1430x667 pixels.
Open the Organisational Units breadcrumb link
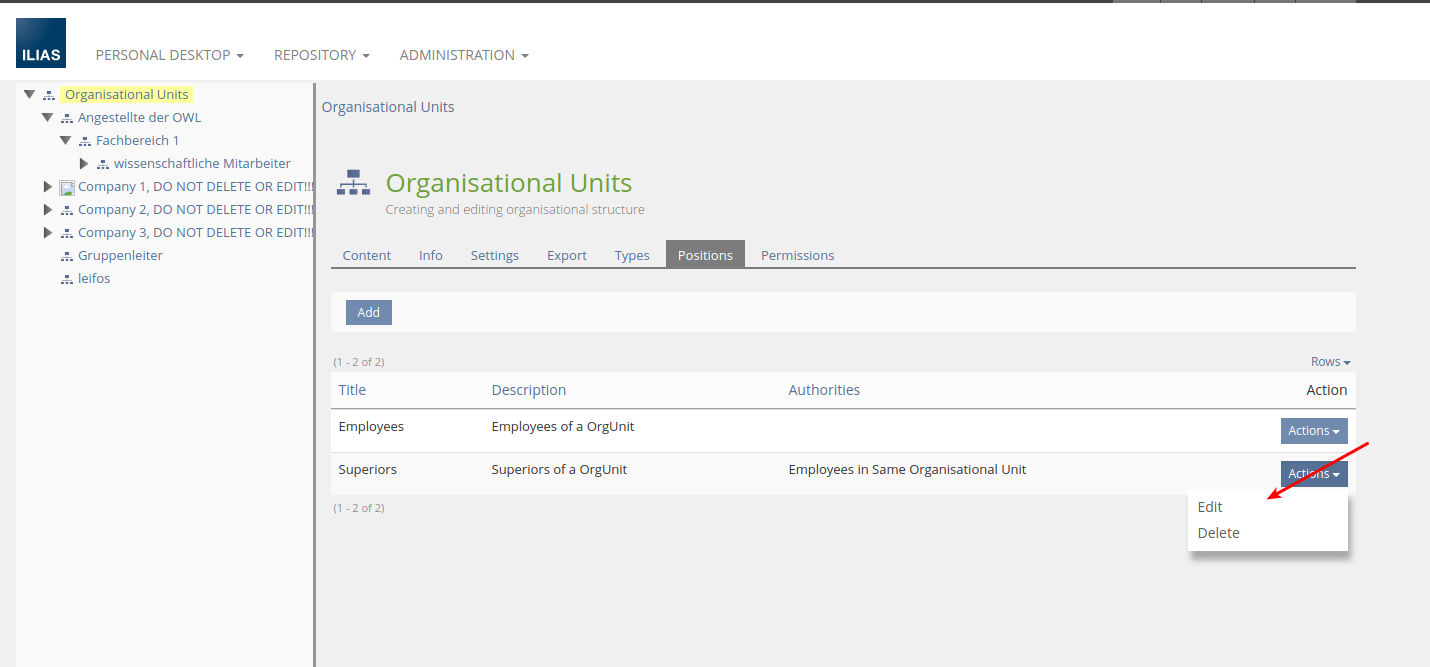click(388, 107)
